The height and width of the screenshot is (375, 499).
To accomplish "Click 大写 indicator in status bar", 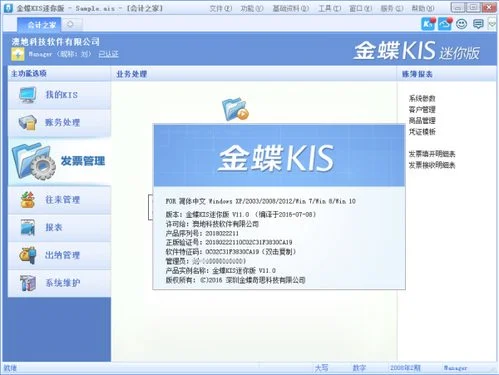I will [321, 368].
